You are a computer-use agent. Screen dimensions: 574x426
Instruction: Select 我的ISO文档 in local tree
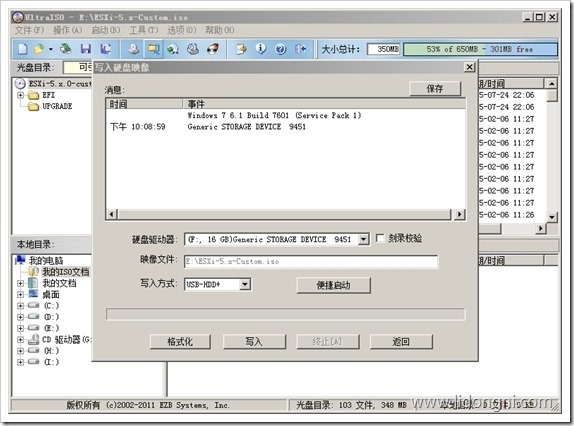pos(59,272)
